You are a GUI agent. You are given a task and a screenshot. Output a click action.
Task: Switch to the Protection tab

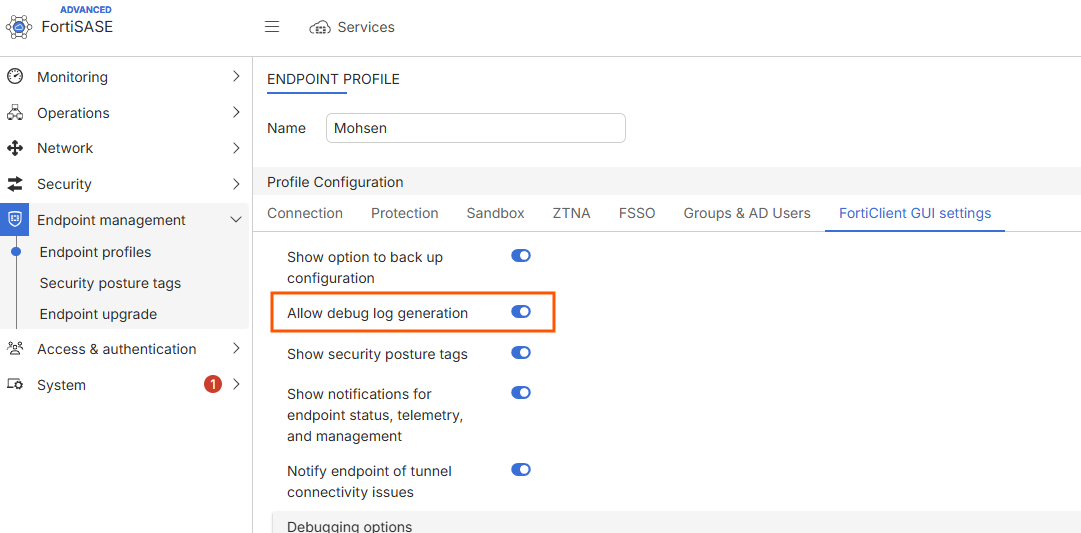coord(405,214)
